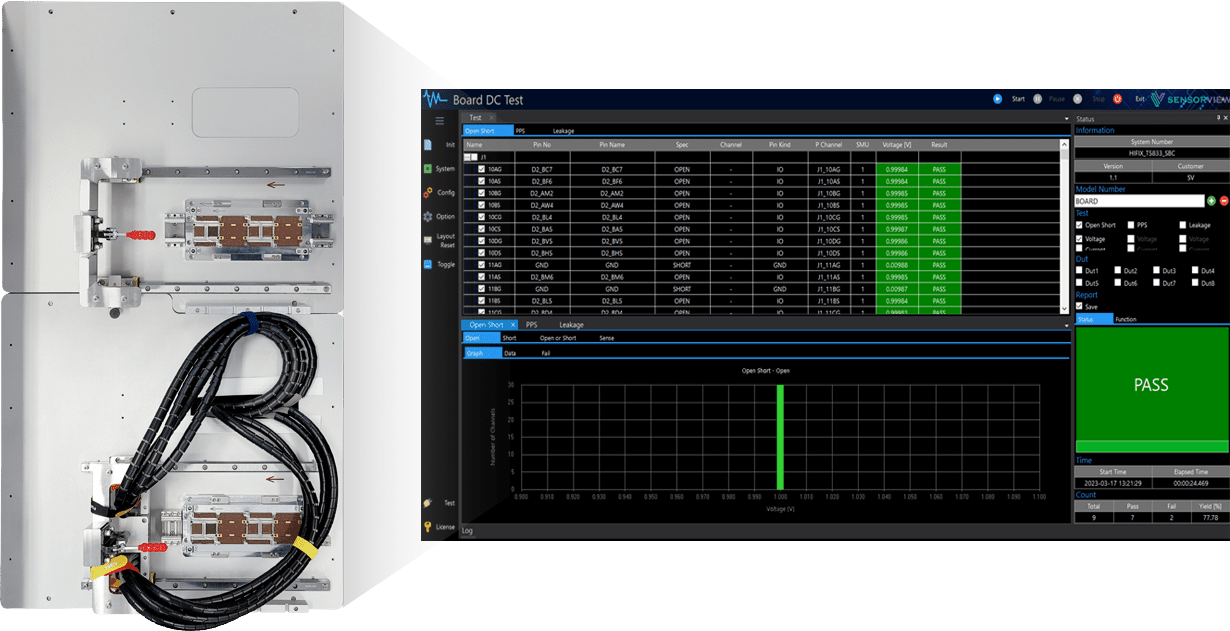Screen dimensions: 1230x631
Task: Open the License key icon
Action: tap(428, 527)
